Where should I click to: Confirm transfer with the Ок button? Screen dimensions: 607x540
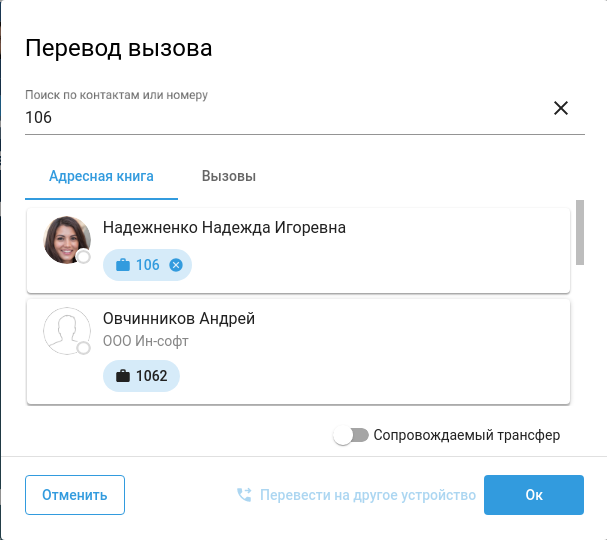click(x=533, y=494)
